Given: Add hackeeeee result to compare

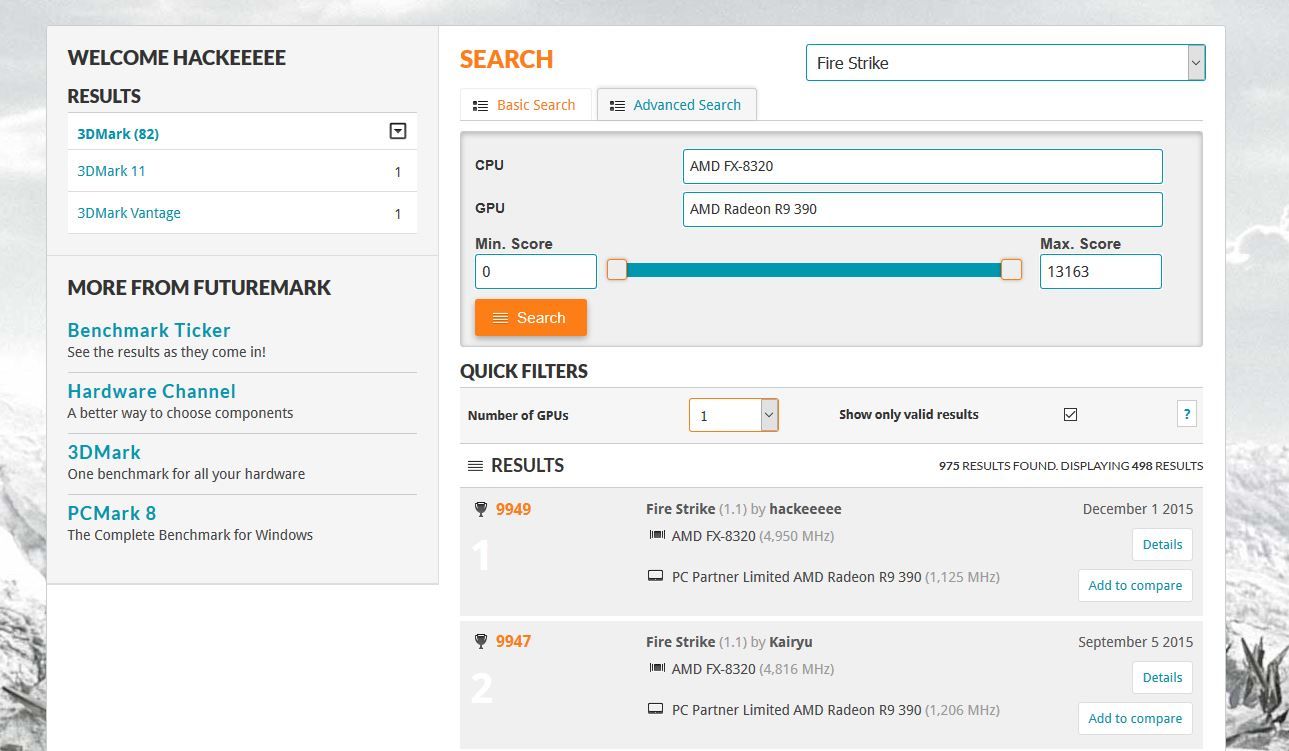Looking at the screenshot, I should (1135, 586).
